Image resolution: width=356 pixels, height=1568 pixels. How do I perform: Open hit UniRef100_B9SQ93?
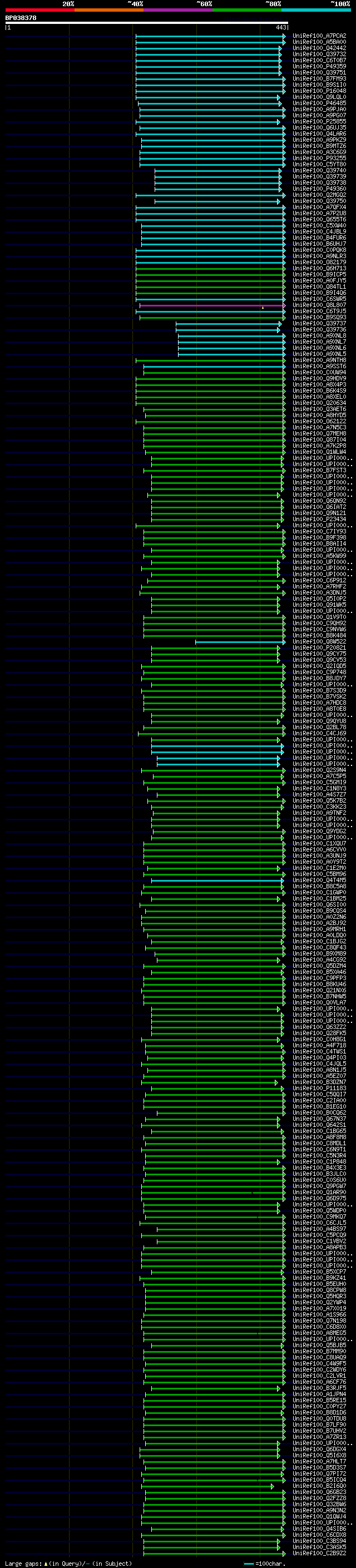pos(319,318)
